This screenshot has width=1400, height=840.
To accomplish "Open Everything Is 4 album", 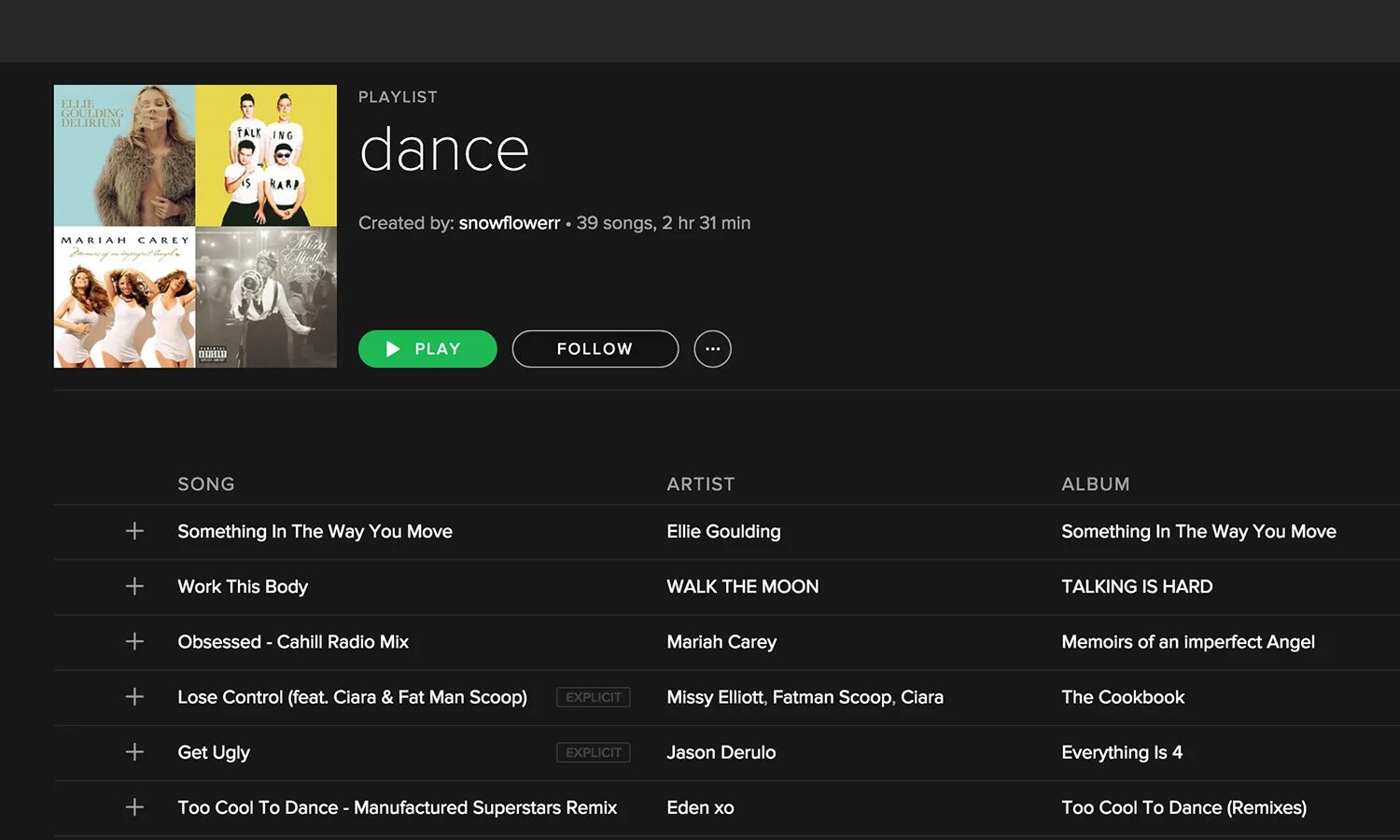I will [x=1122, y=752].
